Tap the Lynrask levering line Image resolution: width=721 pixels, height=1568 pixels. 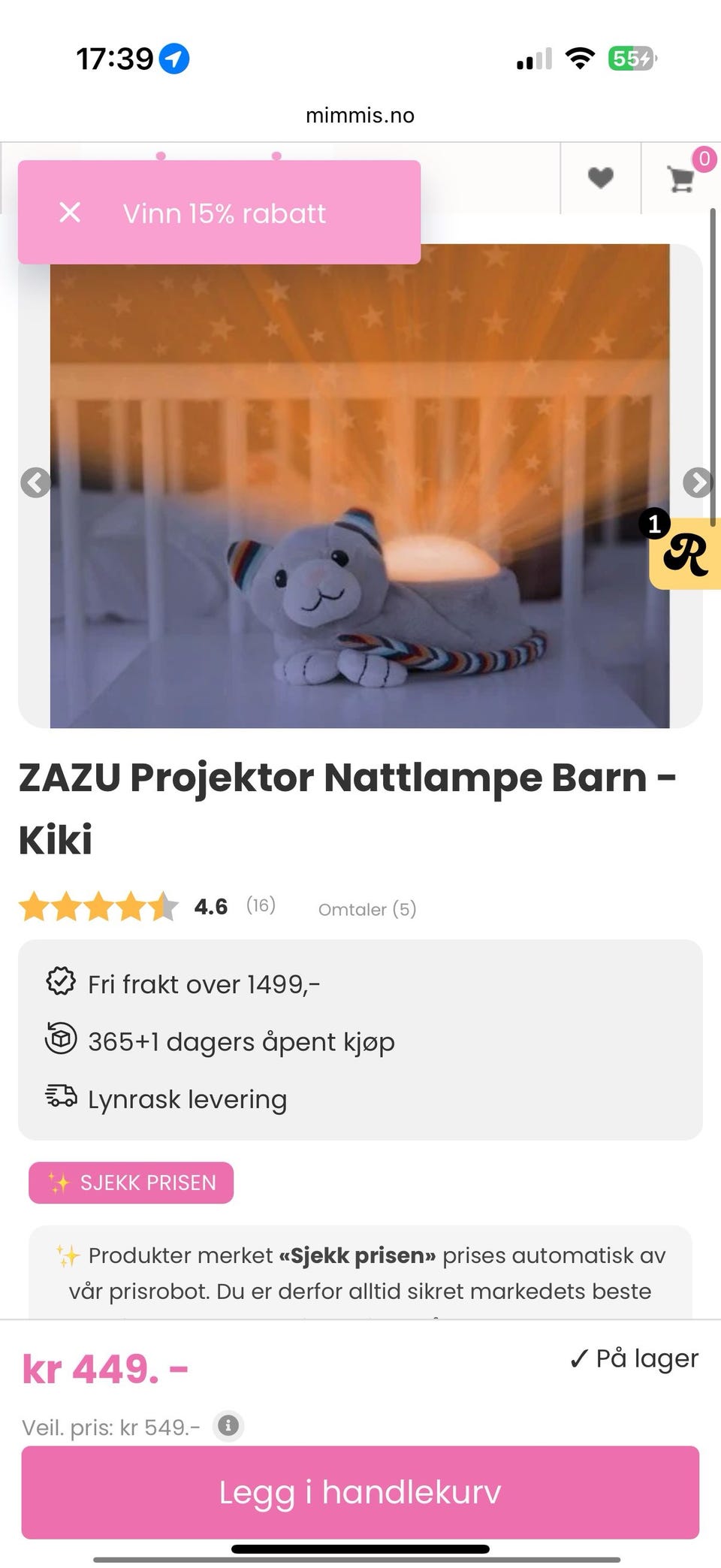(x=167, y=1099)
